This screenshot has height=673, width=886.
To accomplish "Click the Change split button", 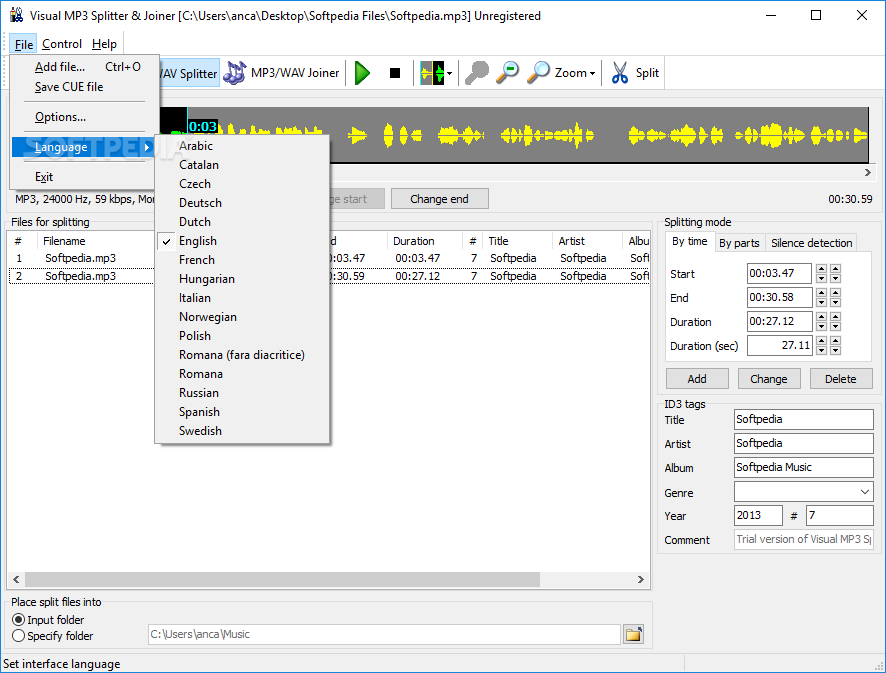I will pyautogui.click(x=769, y=379).
